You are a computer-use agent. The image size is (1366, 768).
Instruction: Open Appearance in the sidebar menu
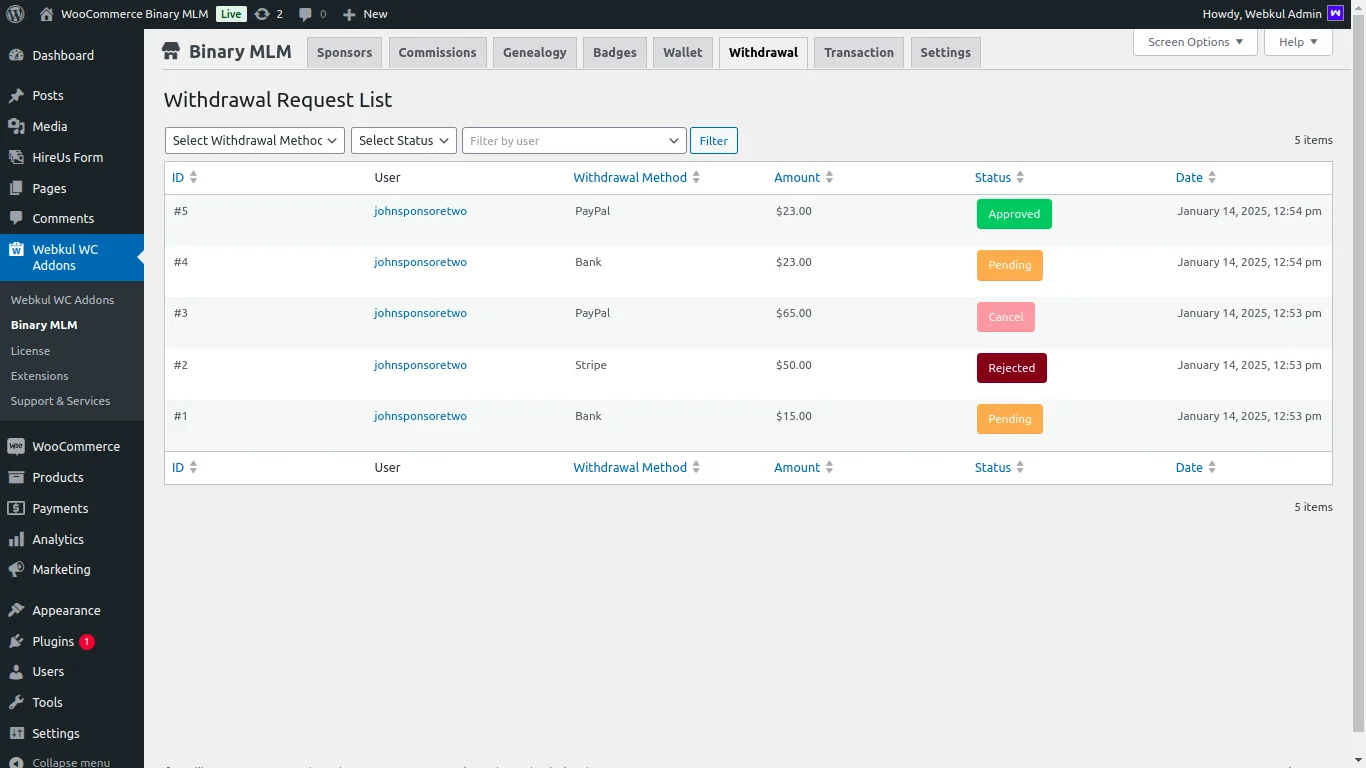(66, 610)
